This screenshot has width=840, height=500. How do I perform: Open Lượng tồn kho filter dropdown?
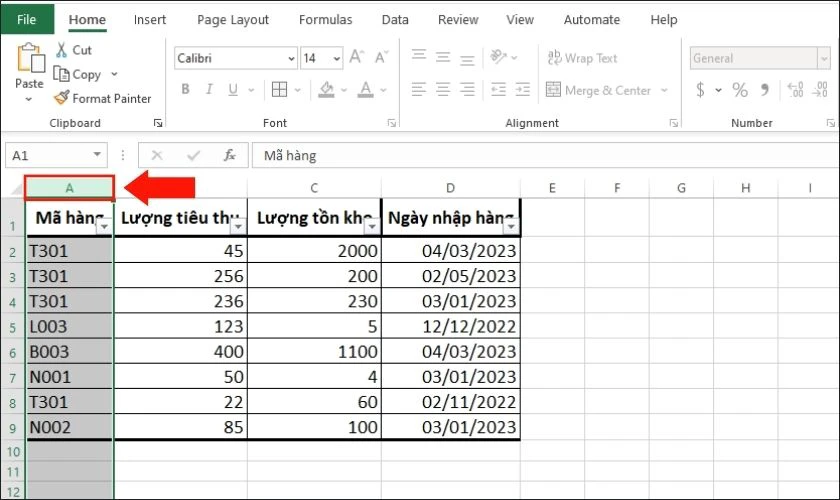pos(371,227)
